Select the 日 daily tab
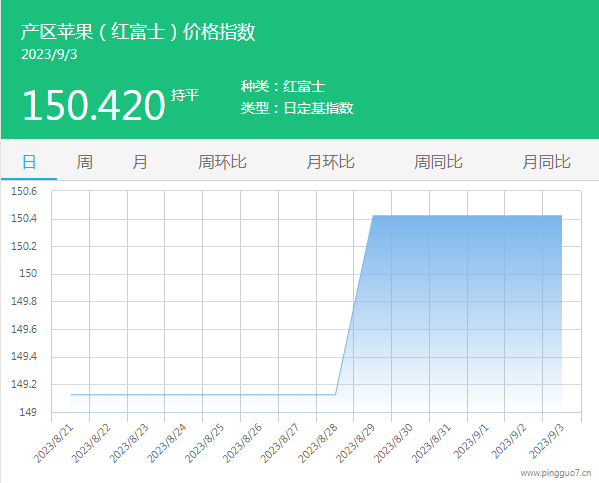This screenshot has height=483, width=599. pyautogui.click(x=29, y=162)
